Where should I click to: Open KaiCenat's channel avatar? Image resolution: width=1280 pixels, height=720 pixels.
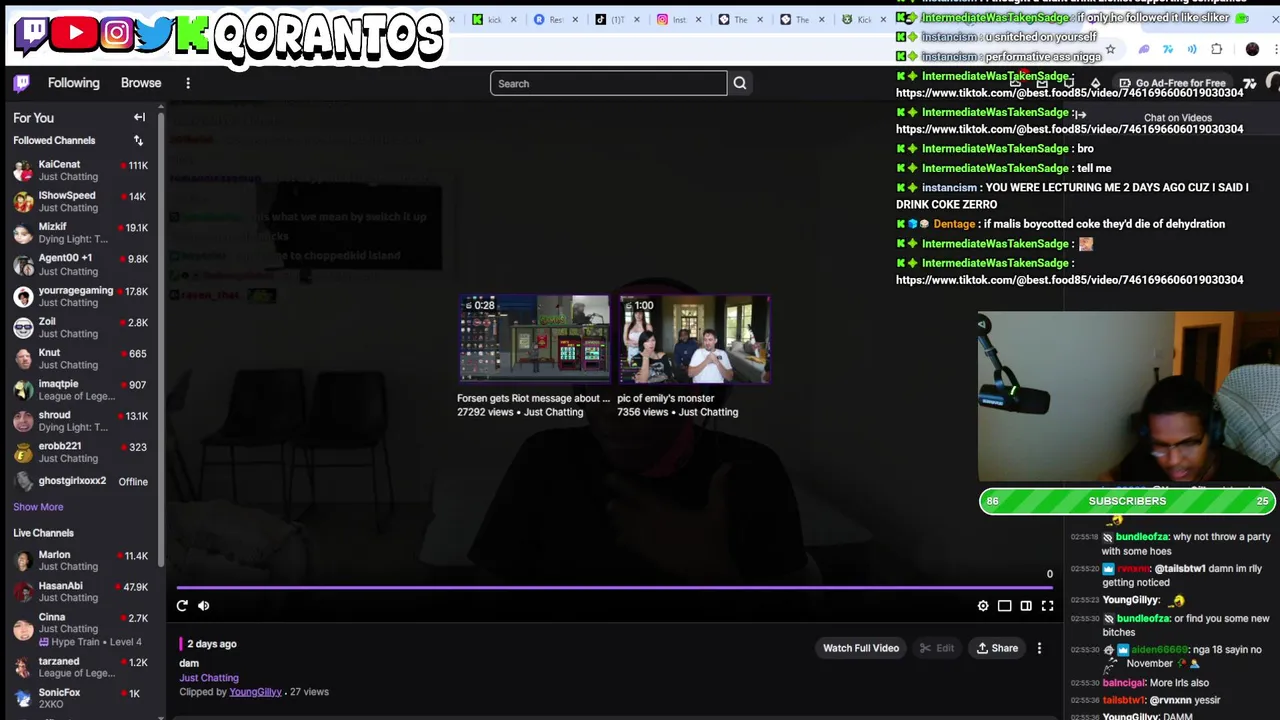click(23, 171)
